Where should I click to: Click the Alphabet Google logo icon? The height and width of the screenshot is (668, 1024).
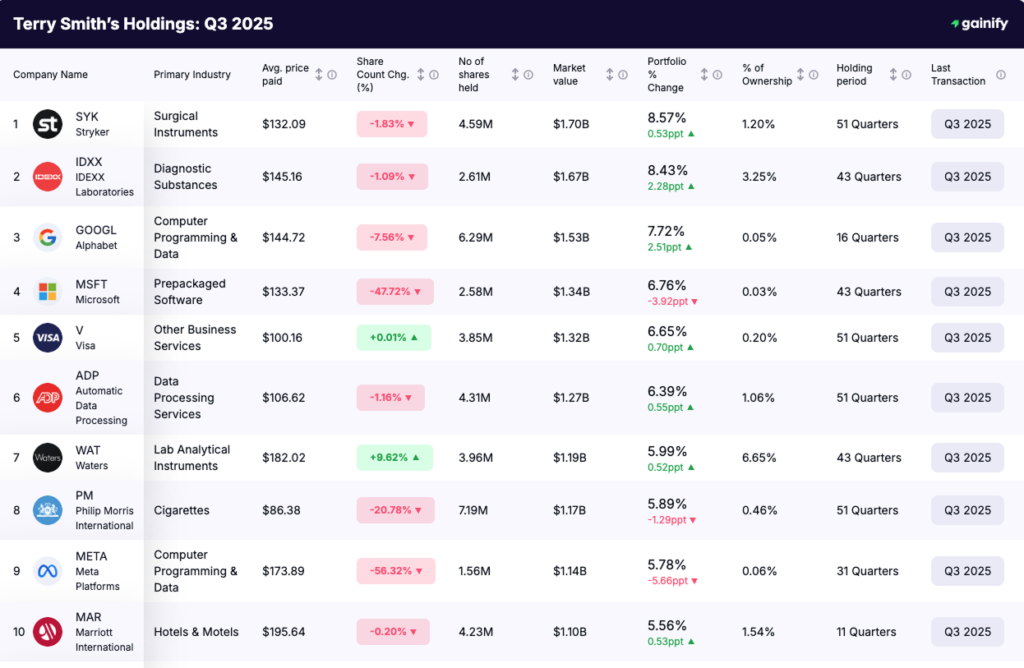(x=48, y=238)
